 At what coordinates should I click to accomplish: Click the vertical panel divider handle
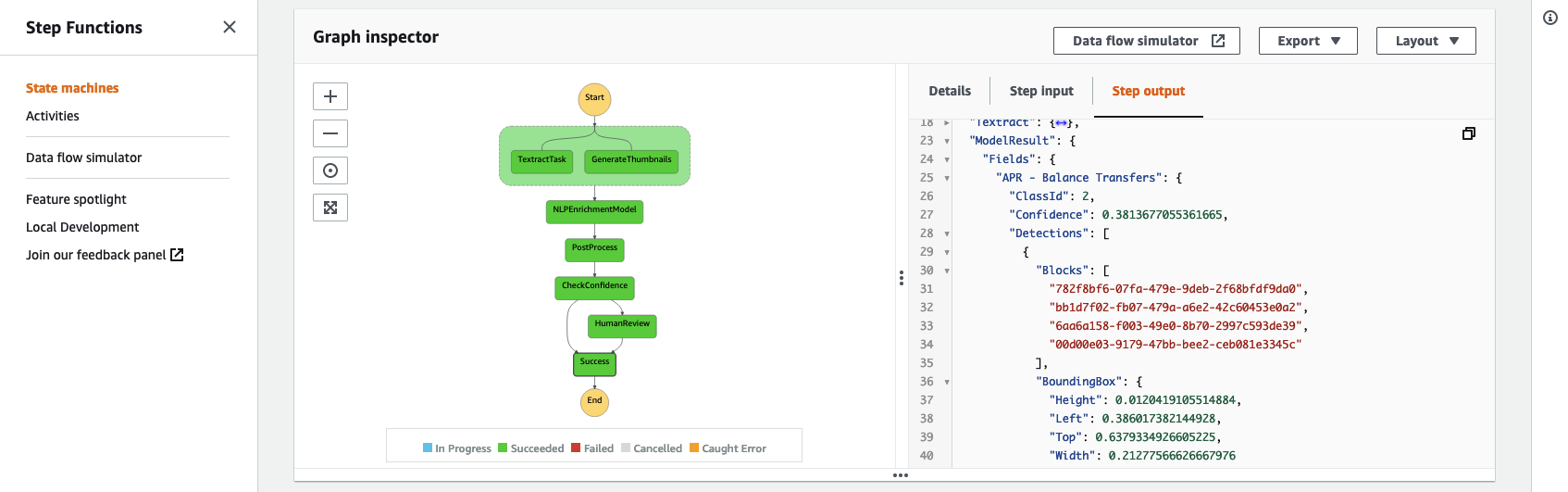click(902, 278)
